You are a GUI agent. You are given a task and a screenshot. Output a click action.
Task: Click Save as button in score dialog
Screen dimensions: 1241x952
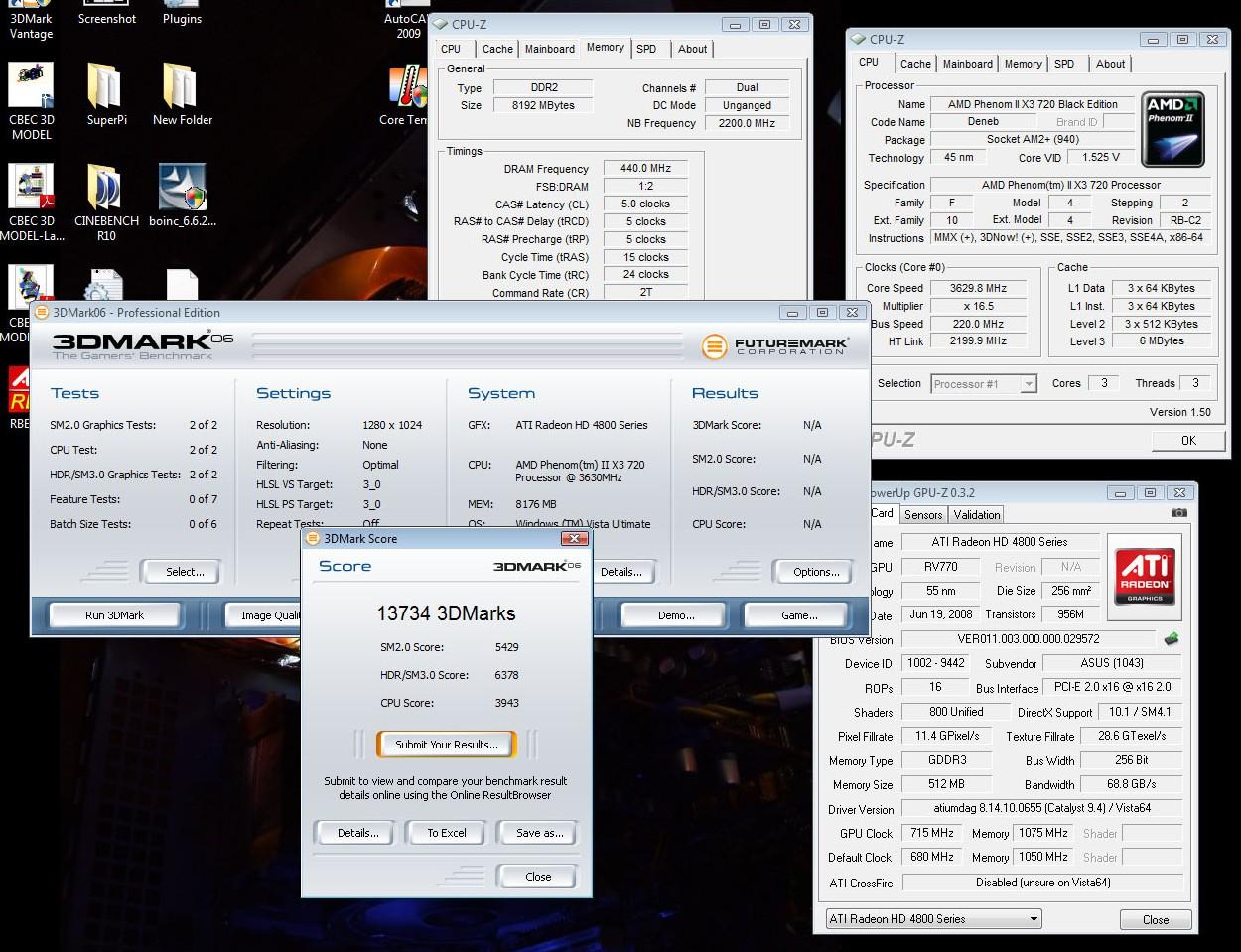[539, 833]
